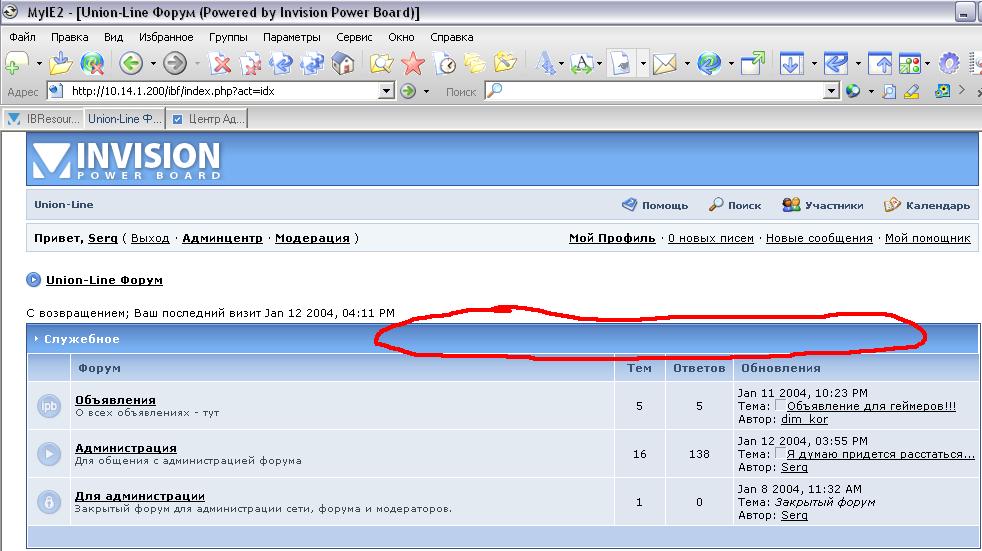The width and height of the screenshot is (982, 551).
Task: Click the locked Для администрации forum icon
Action: click(49, 502)
